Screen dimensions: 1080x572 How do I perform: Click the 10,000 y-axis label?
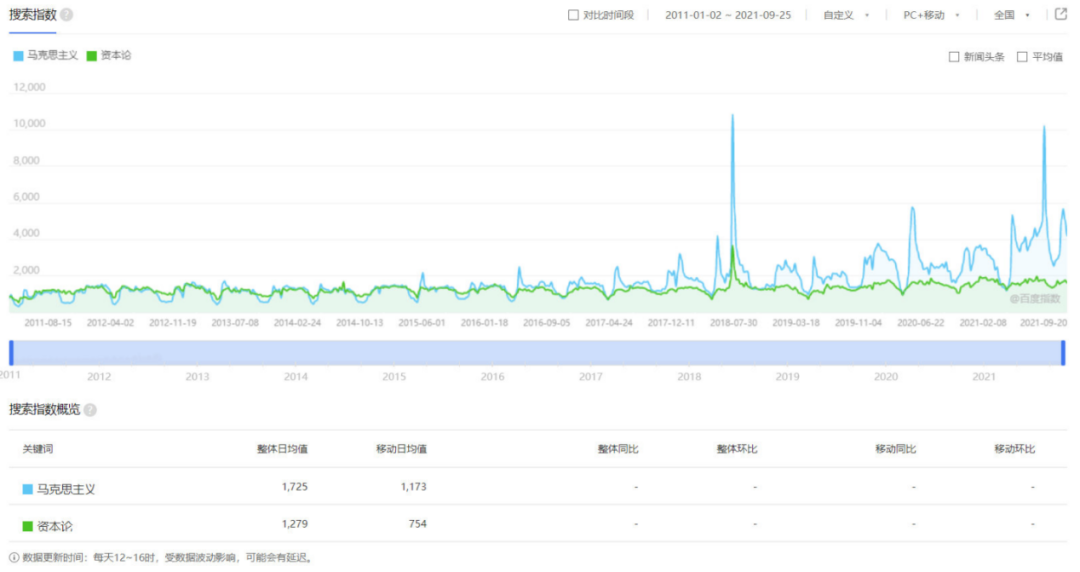30,124
